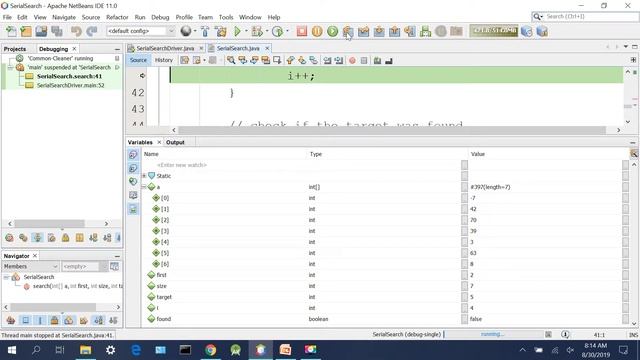Toggle the bottom button in Variables sidebar
The width and height of the screenshot is (640, 360).
pos(133,209)
